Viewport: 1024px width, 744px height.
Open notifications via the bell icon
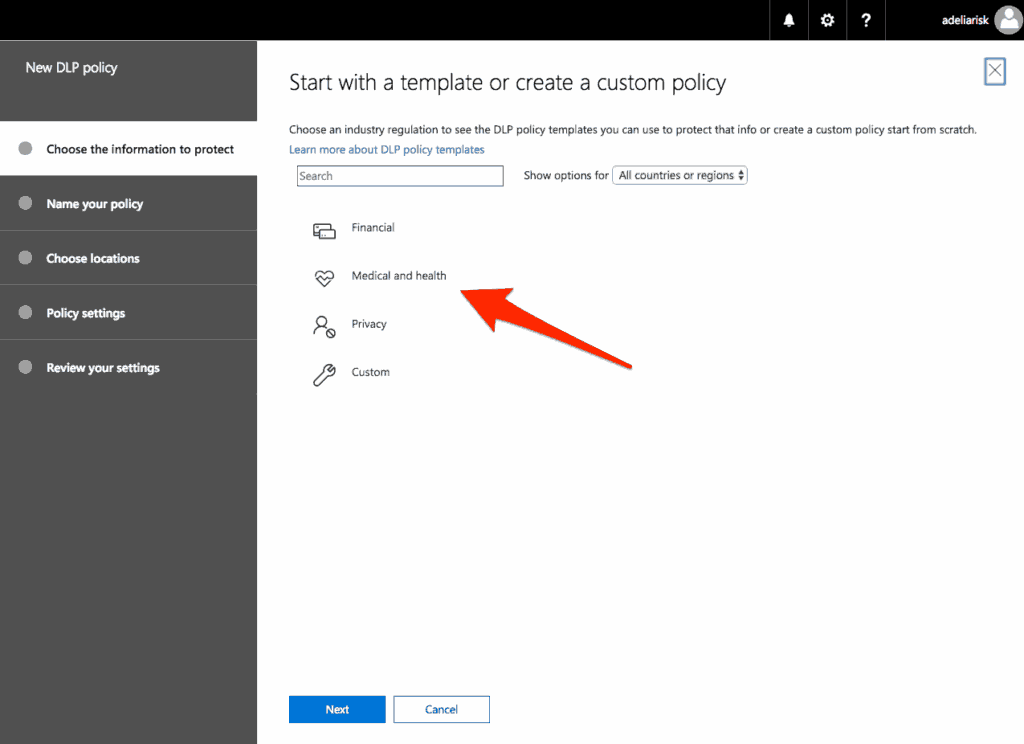point(788,20)
